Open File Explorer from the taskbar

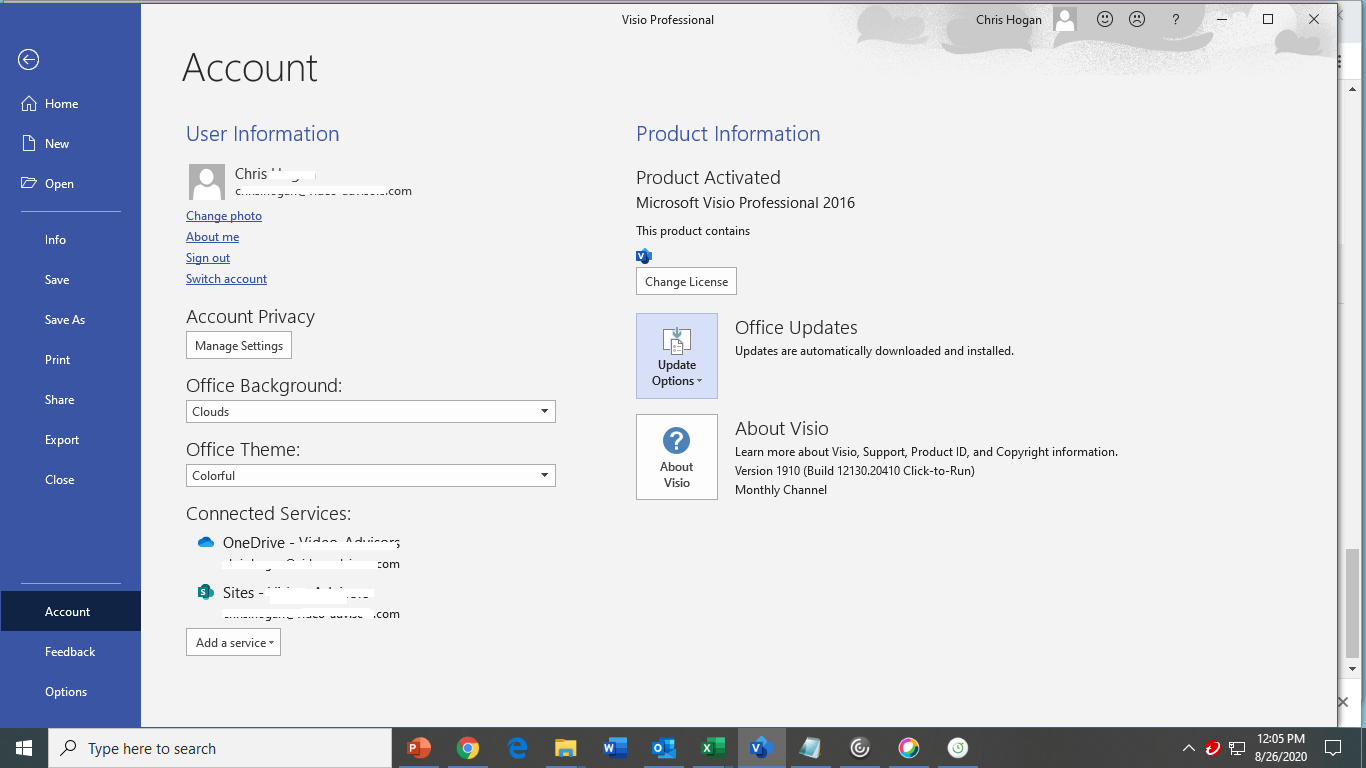[566, 748]
